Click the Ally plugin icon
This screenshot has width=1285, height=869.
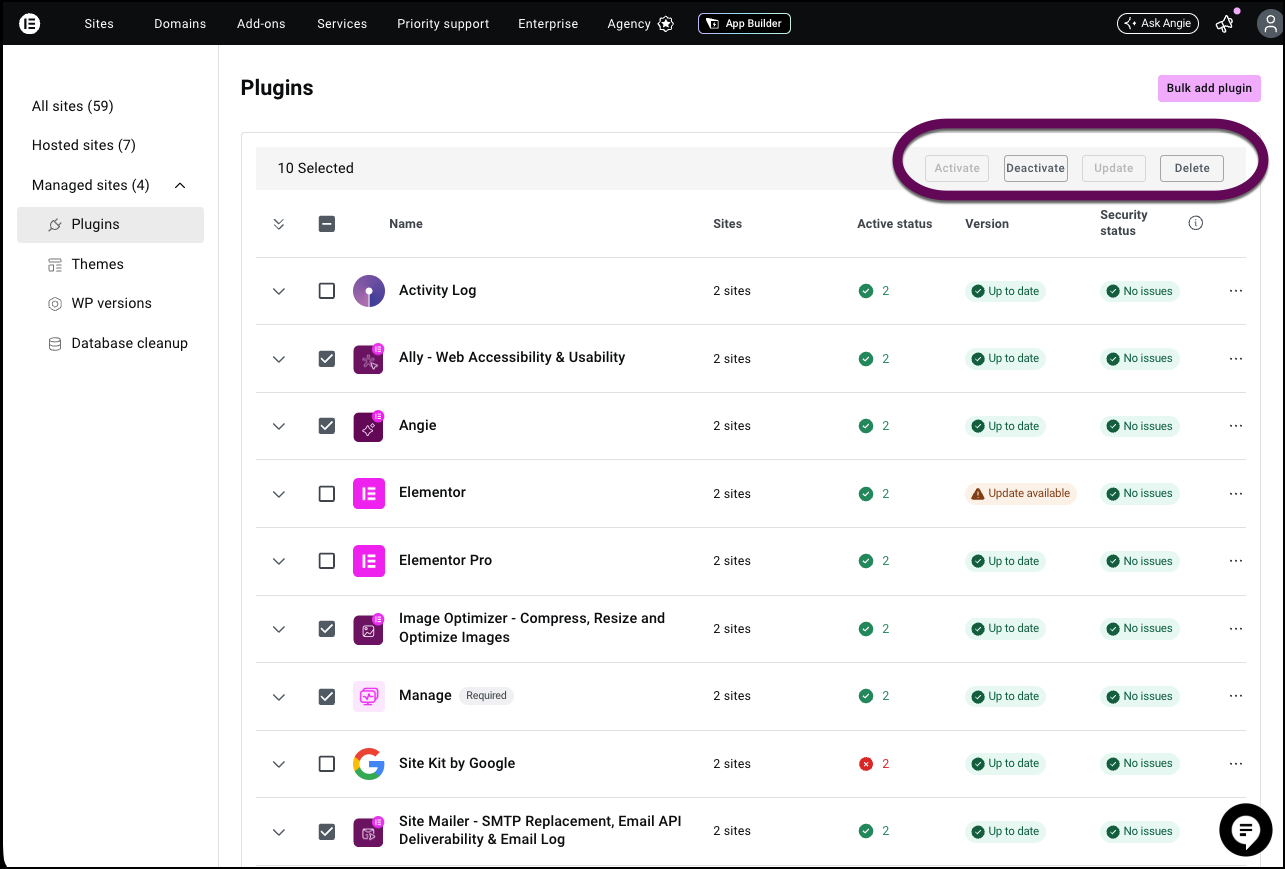coord(369,359)
